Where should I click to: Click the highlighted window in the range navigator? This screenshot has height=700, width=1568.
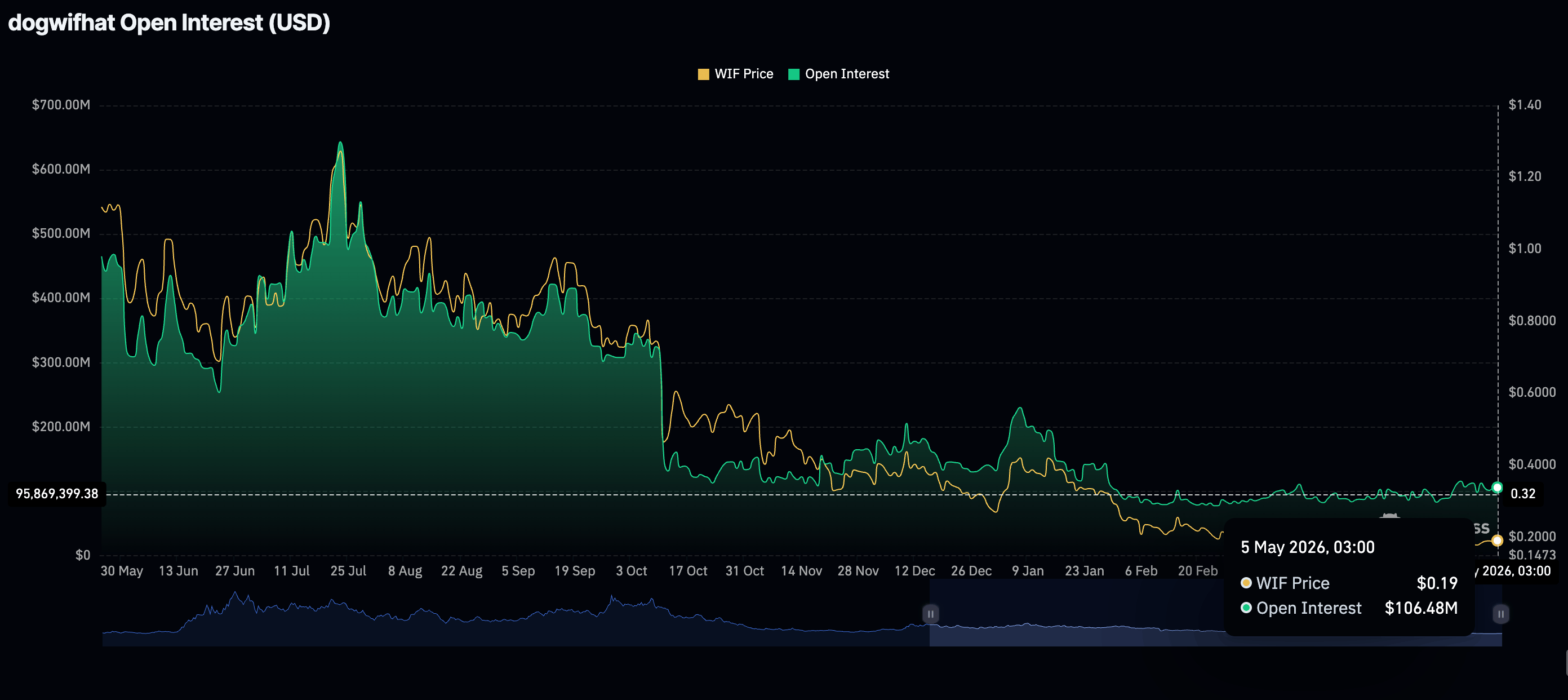[1215, 613]
